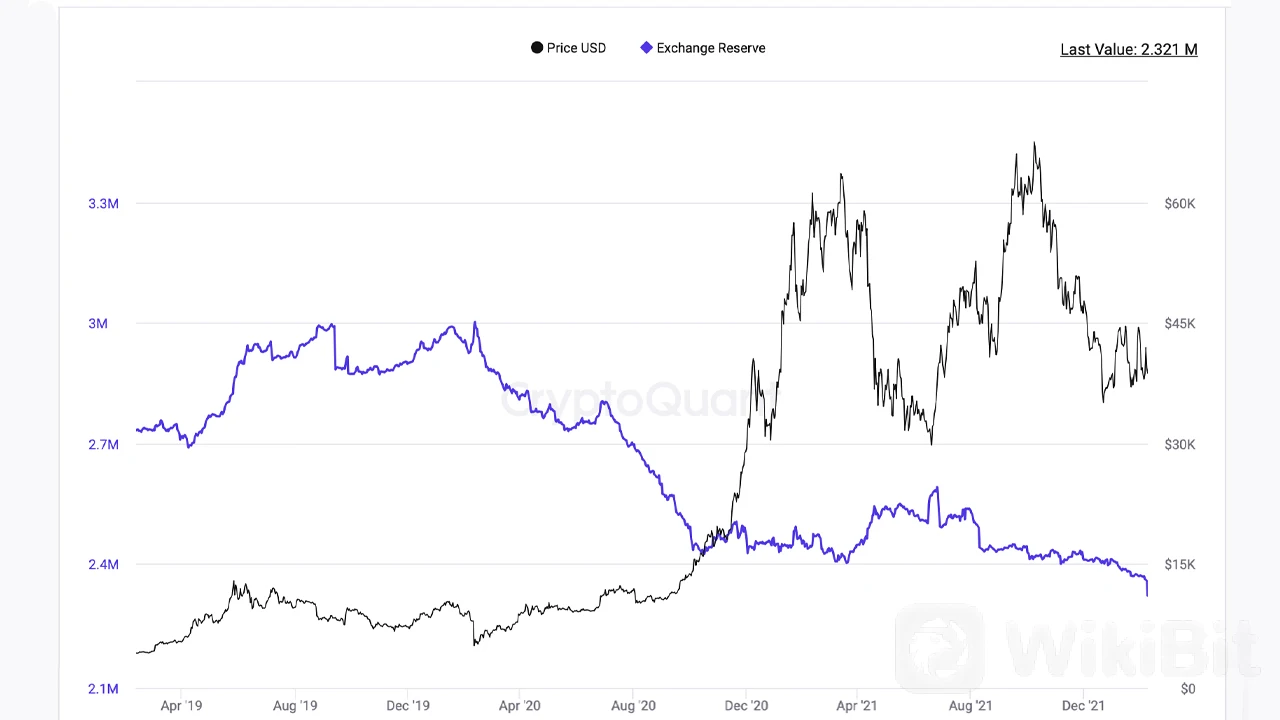Click the $45K price axis label
The image size is (1280, 720).
(x=1180, y=324)
